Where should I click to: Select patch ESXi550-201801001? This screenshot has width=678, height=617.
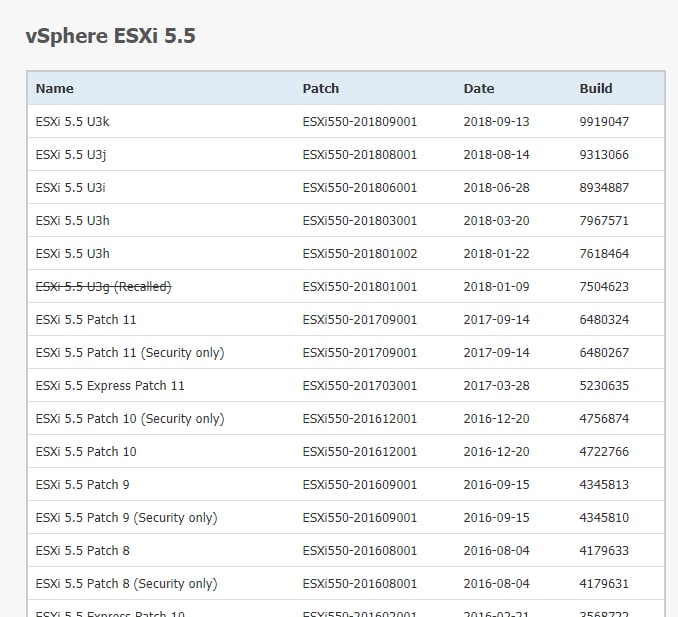360,287
